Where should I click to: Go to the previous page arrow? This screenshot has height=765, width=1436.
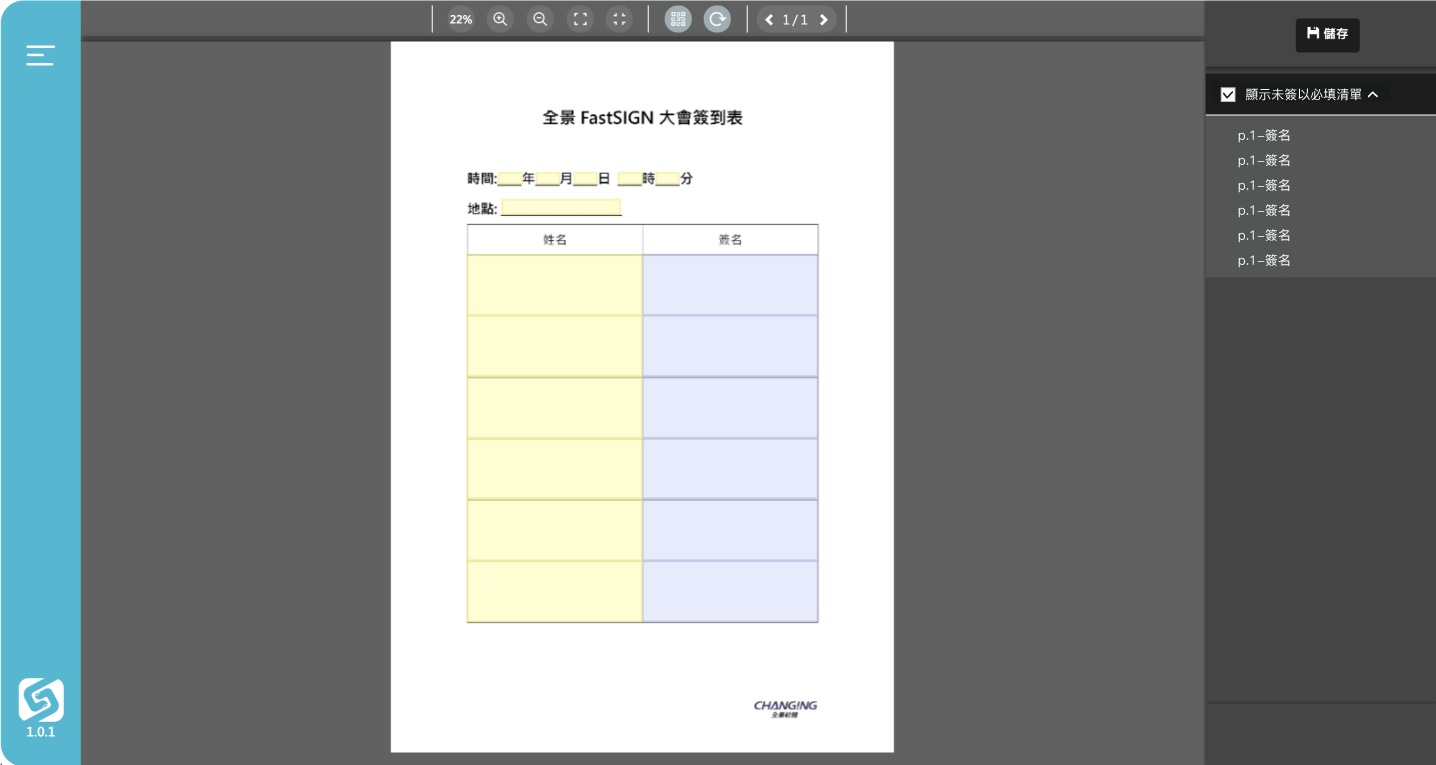click(x=769, y=20)
